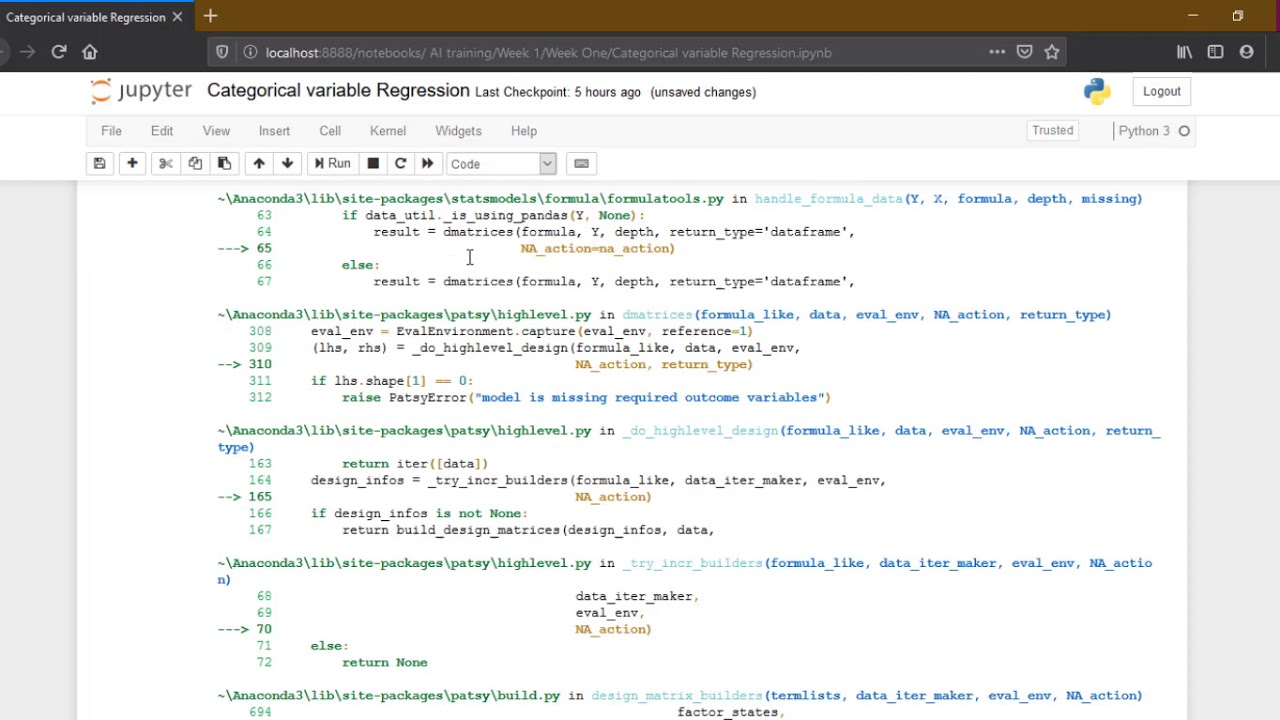Screen dimensions: 1280x720
Task: Click traceback line number 65
Action: 264,248
